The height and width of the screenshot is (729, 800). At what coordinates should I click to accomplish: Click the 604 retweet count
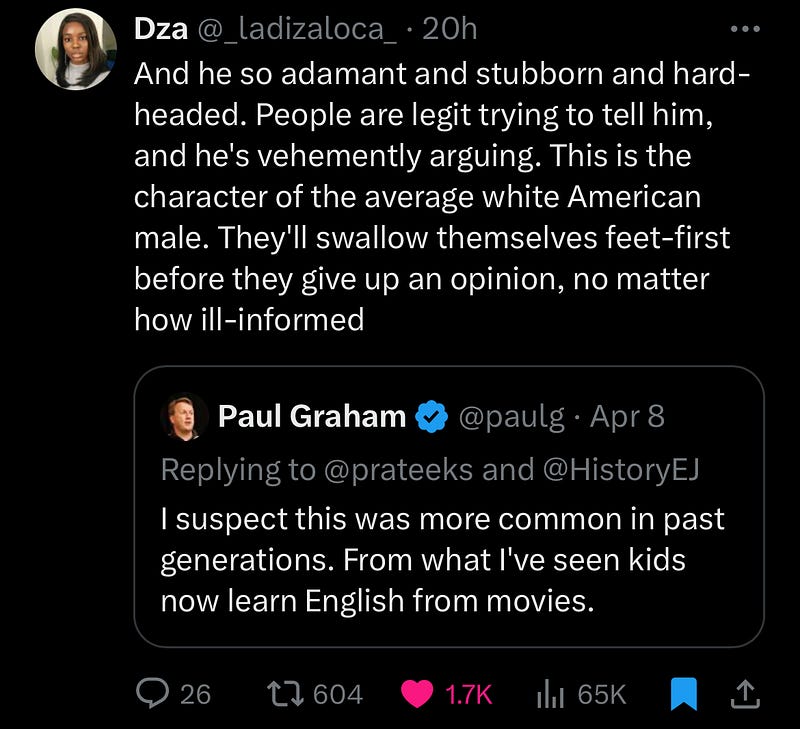pyautogui.click(x=338, y=693)
